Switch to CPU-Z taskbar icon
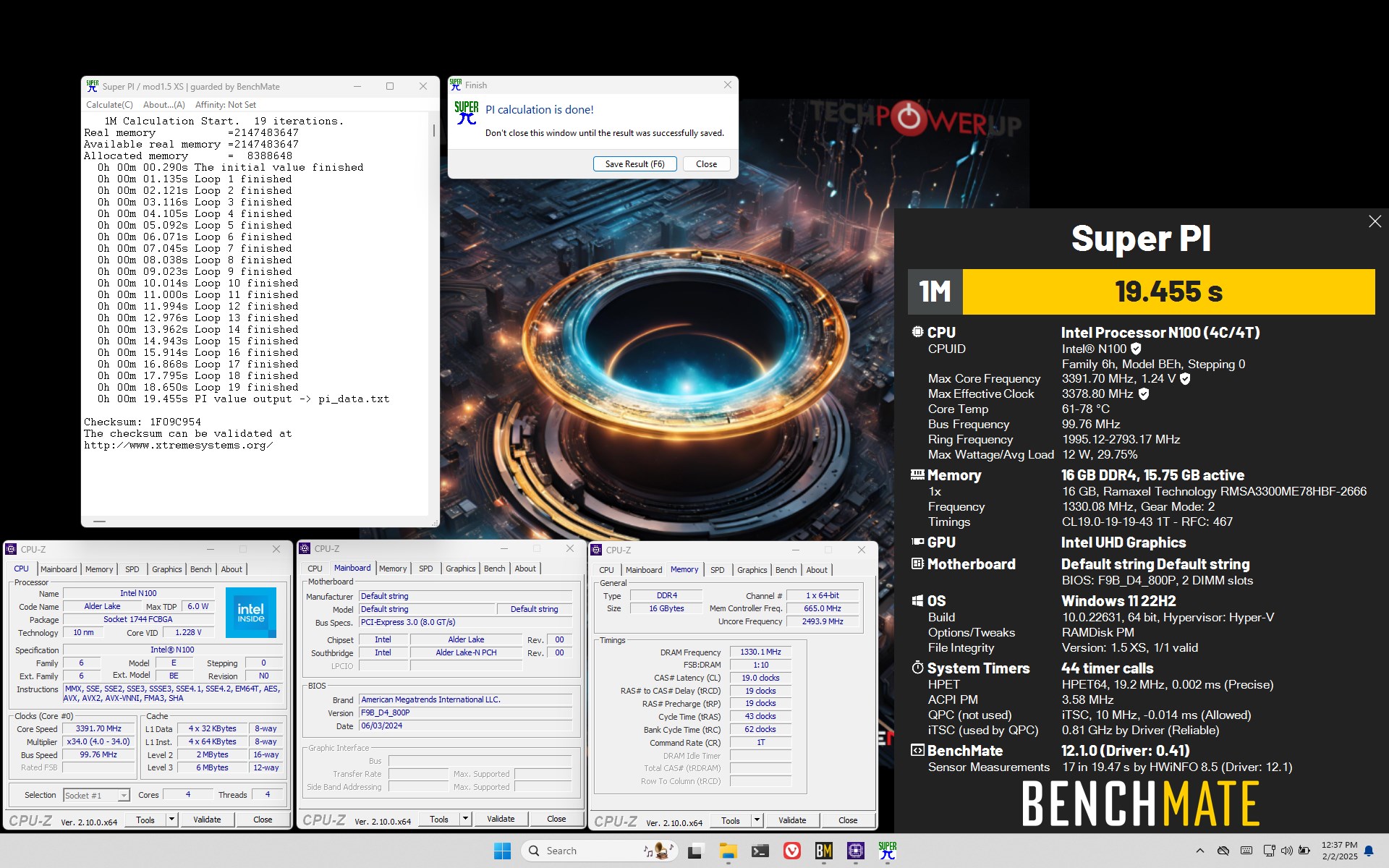This screenshot has width=1389, height=868. click(x=856, y=851)
